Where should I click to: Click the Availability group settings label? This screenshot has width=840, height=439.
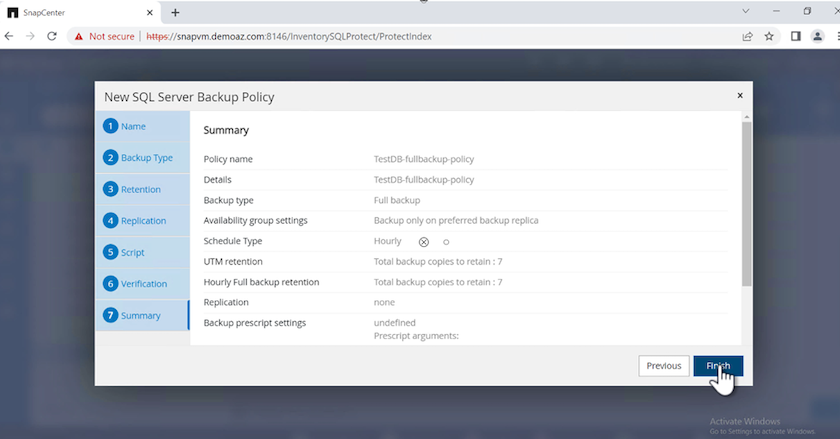[x=256, y=220]
